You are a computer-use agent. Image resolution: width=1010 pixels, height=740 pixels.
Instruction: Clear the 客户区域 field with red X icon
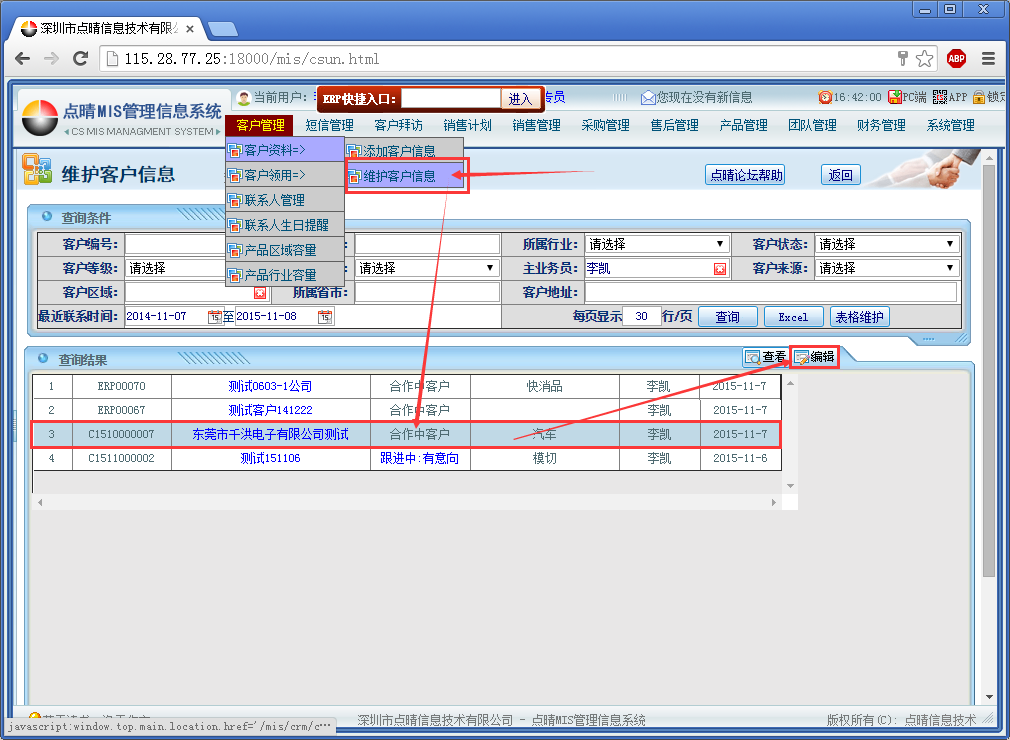(259, 293)
